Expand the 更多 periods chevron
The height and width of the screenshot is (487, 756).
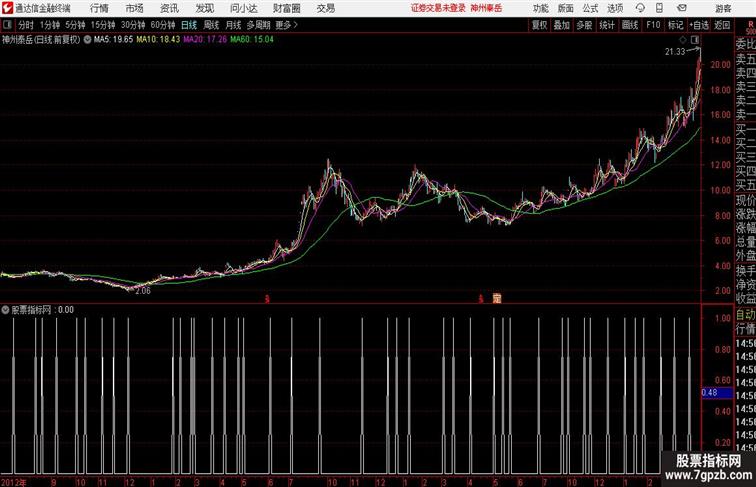pos(296,25)
